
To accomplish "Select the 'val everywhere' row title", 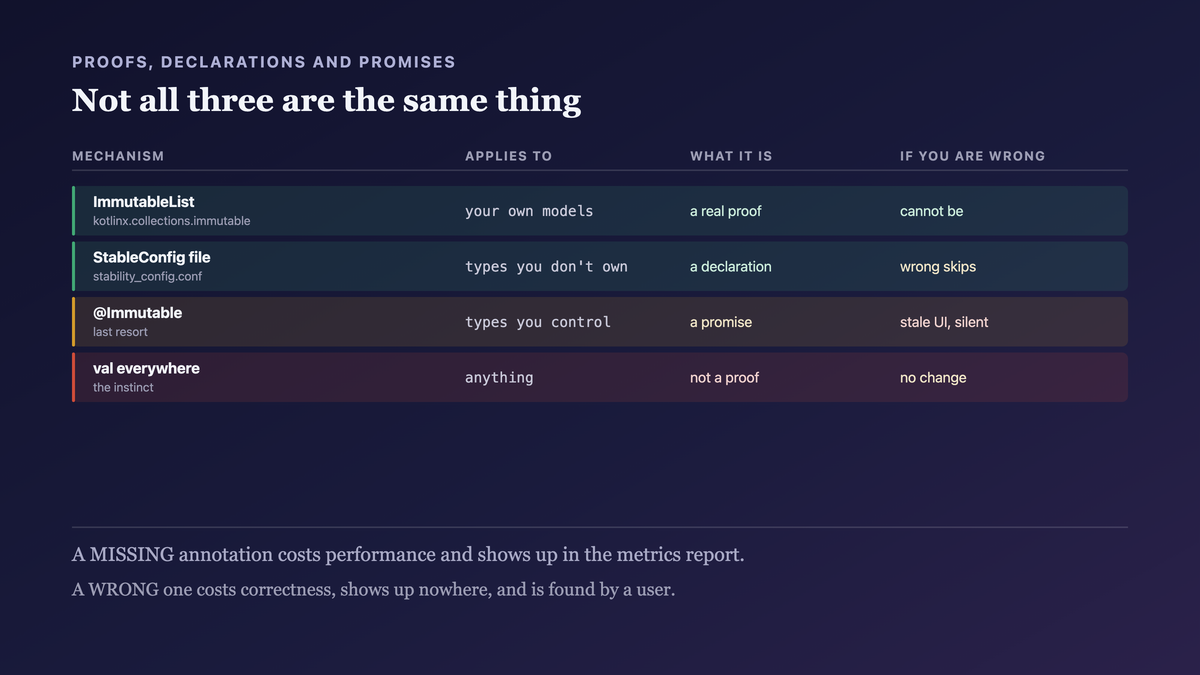I will (146, 369).
